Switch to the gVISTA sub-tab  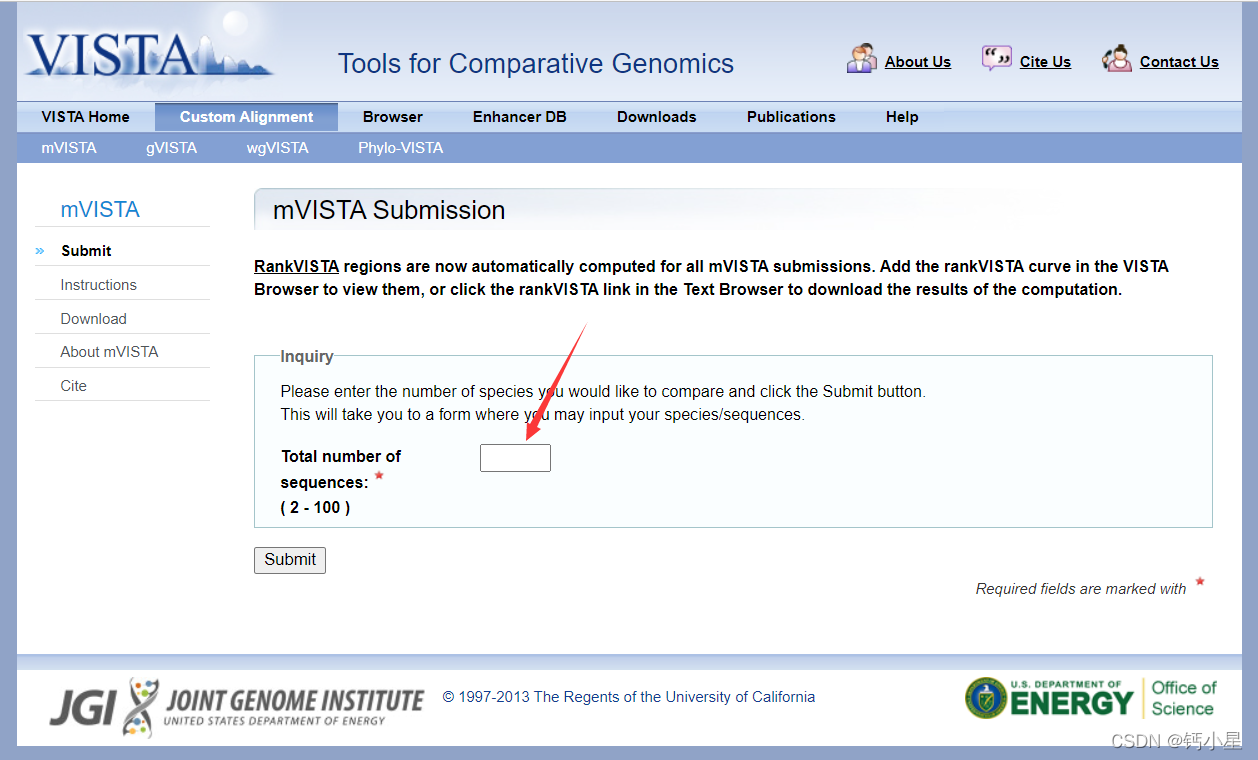click(x=171, y=148)
